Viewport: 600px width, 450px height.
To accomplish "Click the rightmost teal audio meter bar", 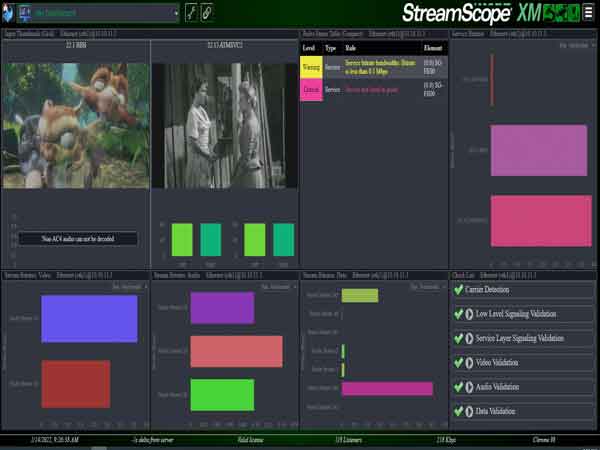I will [284, 240].
